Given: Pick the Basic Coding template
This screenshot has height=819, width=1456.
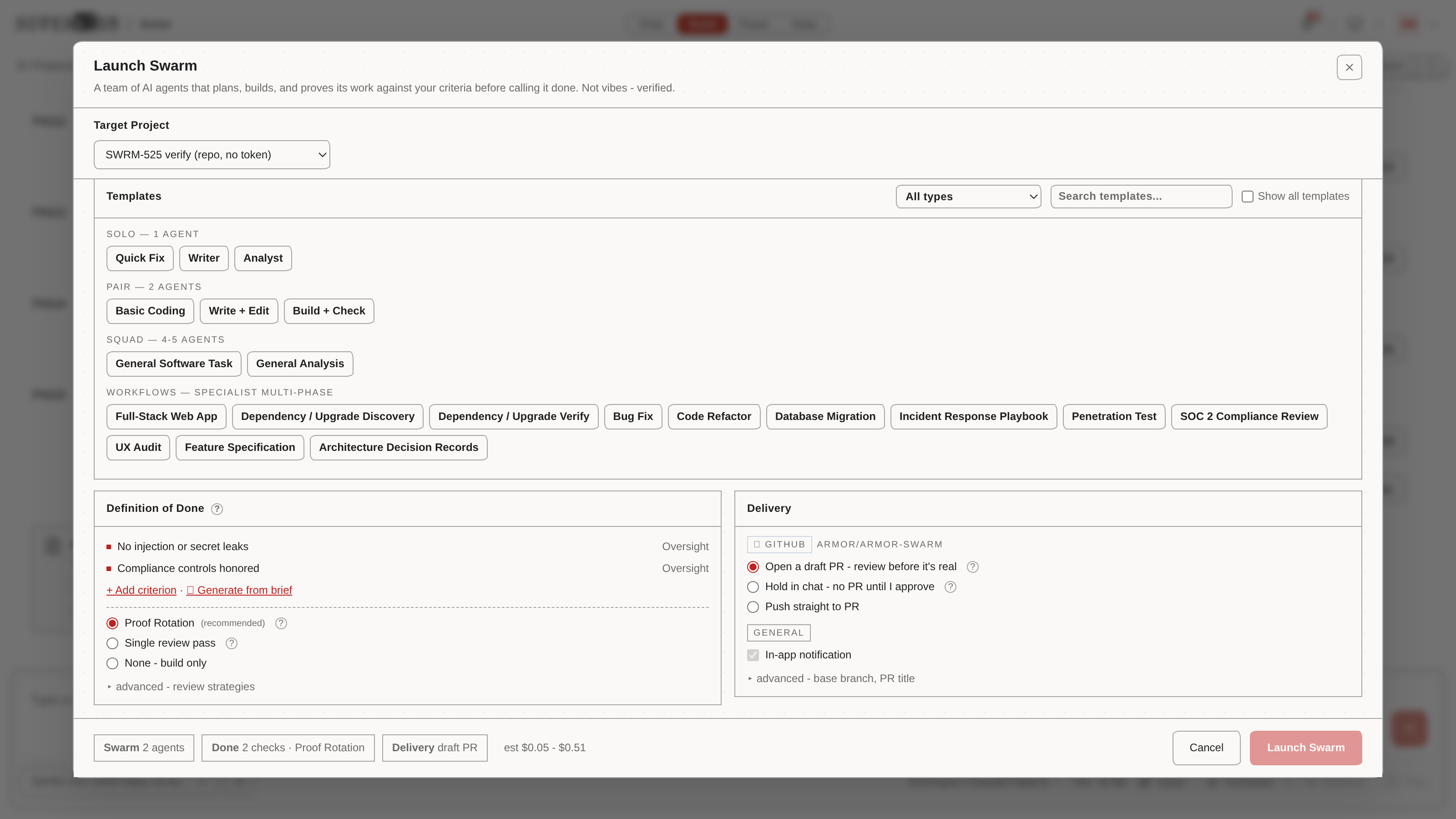Looking at the screenshot, I should 150,311.
